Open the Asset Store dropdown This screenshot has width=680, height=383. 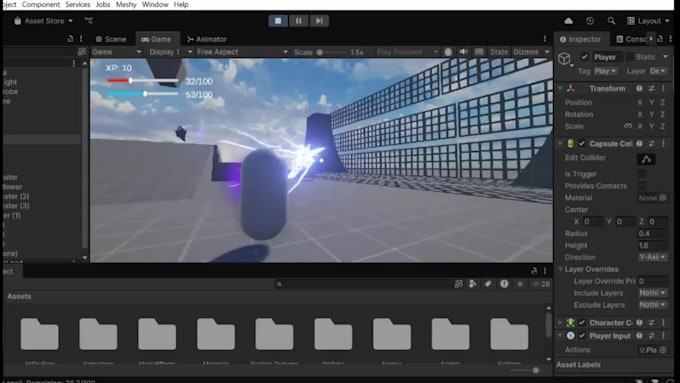[x=43, y=21]
